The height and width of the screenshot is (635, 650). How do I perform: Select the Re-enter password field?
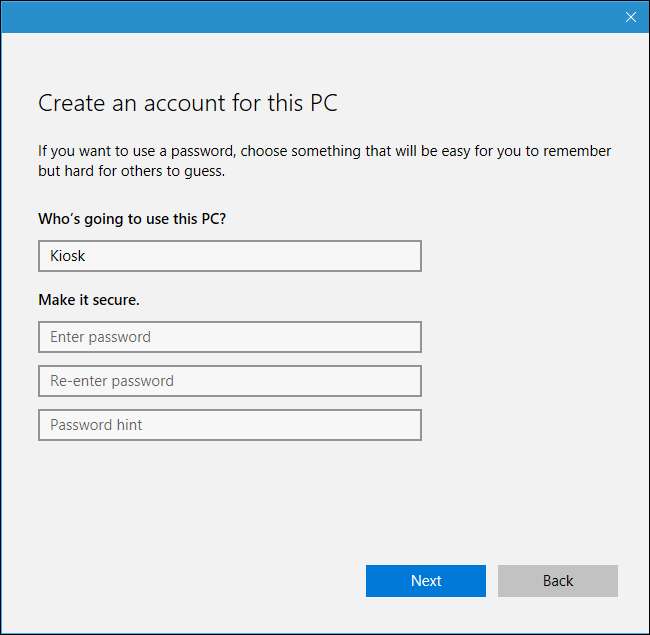[x=229, y=381]
